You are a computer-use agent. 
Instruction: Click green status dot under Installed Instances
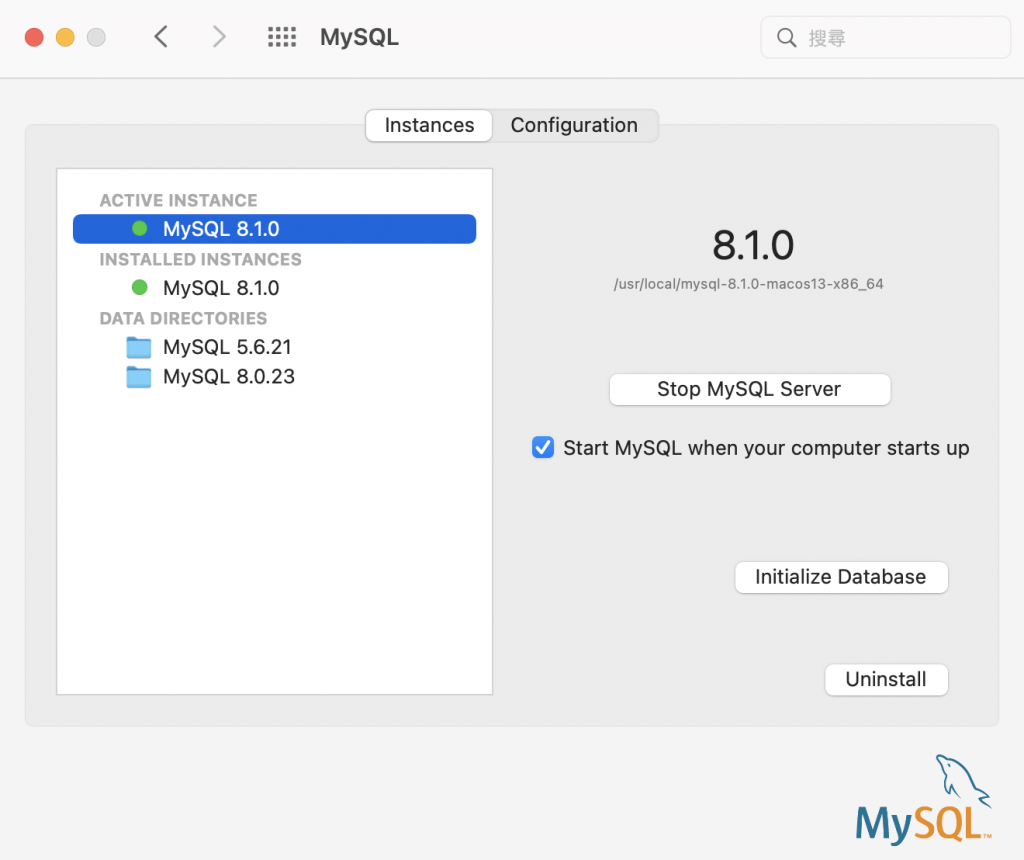pos(140,287)
